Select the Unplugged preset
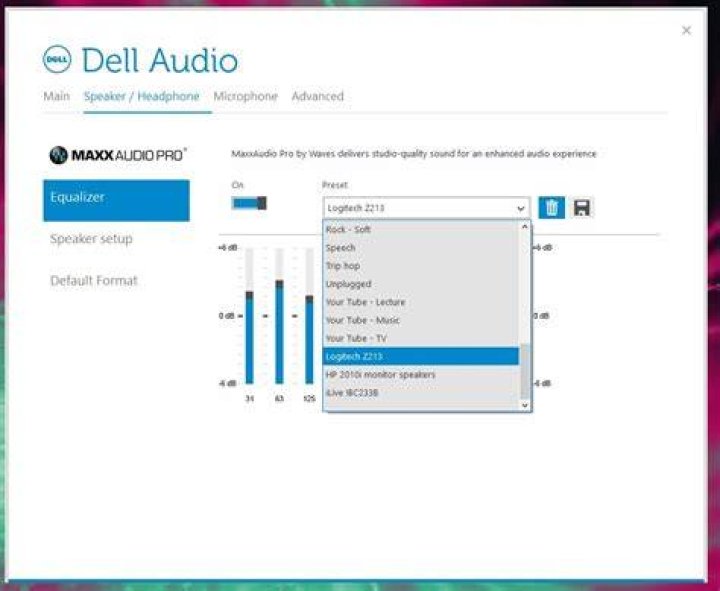Viewport: 720px width, 591px height. [x=422, y=284]
